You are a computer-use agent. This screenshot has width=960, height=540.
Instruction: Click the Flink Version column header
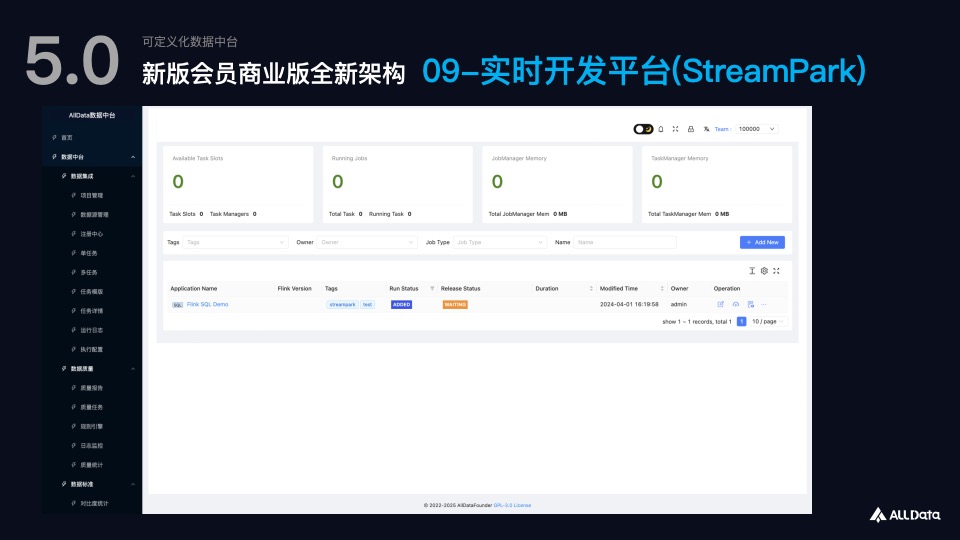(x=294, y=288)
